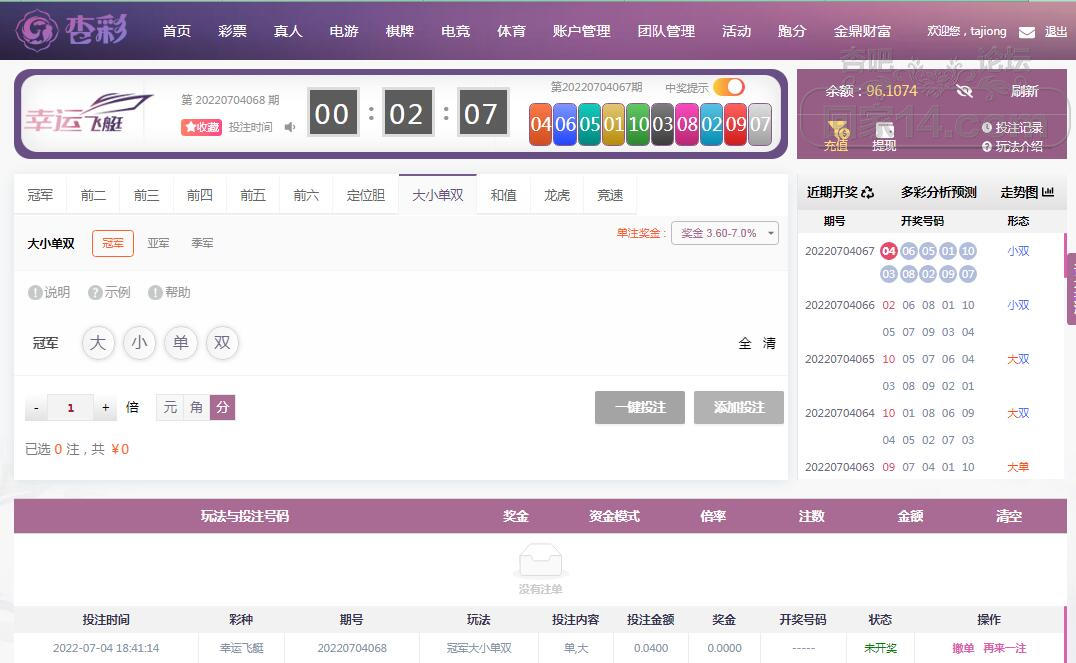The image size is (1076, 663).
Task: Select 冠军 position option
Action: click(x=113, y=243)
